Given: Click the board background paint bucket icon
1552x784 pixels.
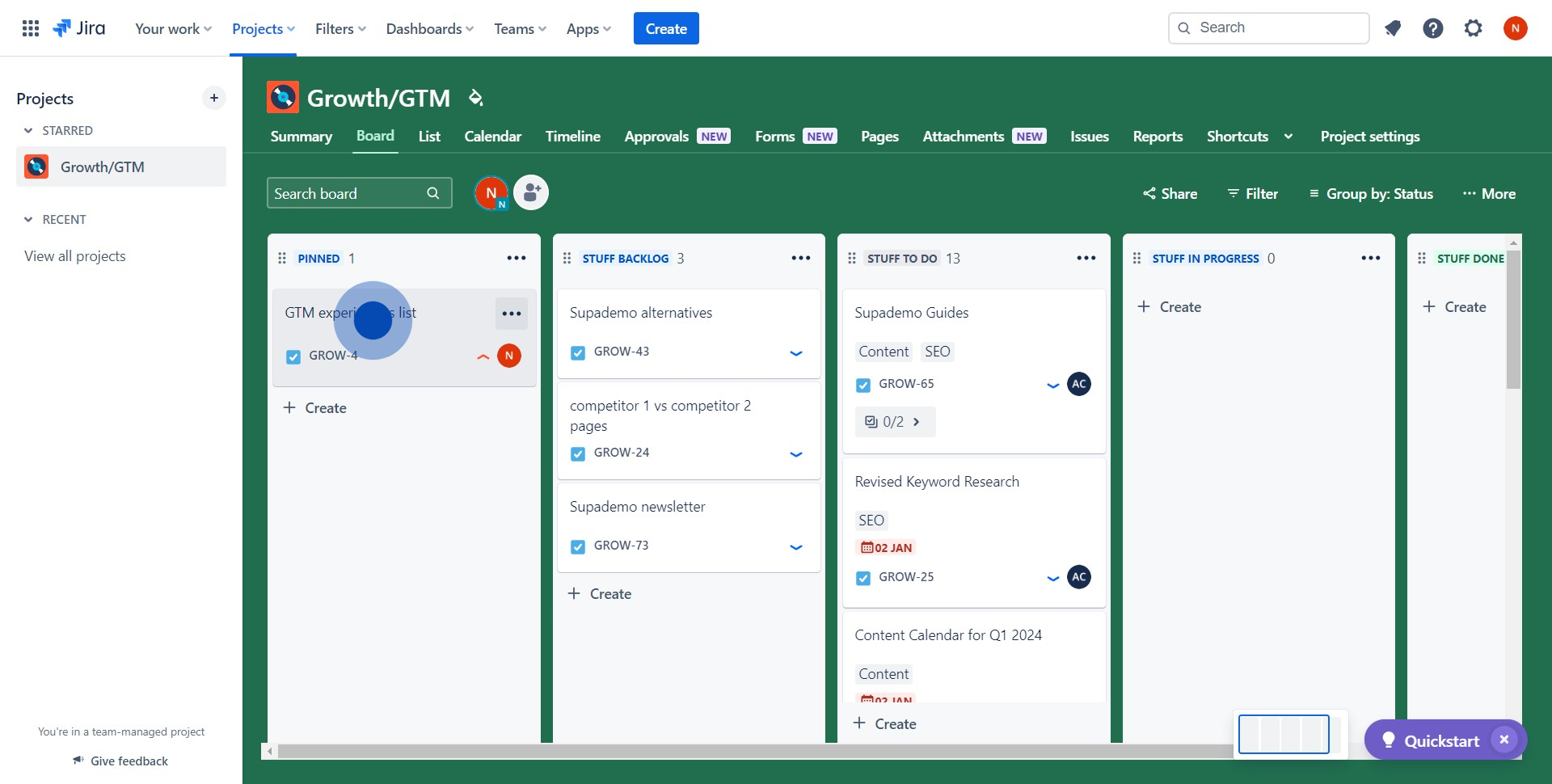Looking at the screenshot, I should pyautogui.click(x=476, y=98).
